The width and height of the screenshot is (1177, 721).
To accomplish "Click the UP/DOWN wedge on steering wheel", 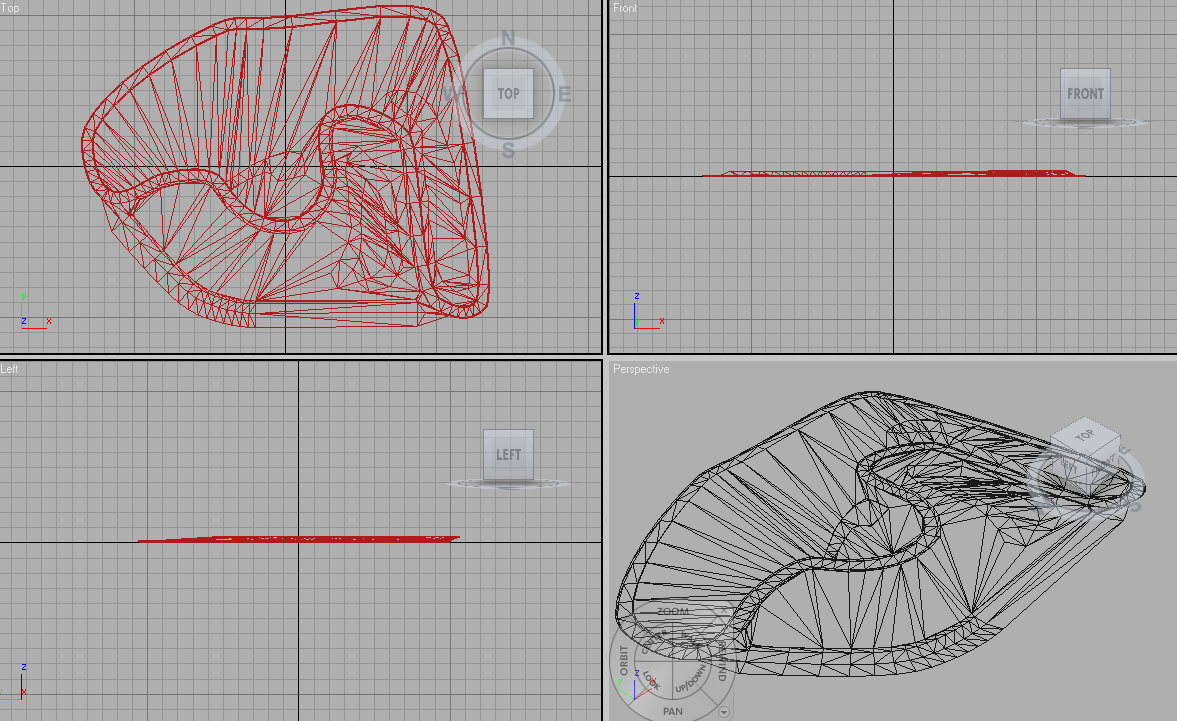I will pos(691,678).
